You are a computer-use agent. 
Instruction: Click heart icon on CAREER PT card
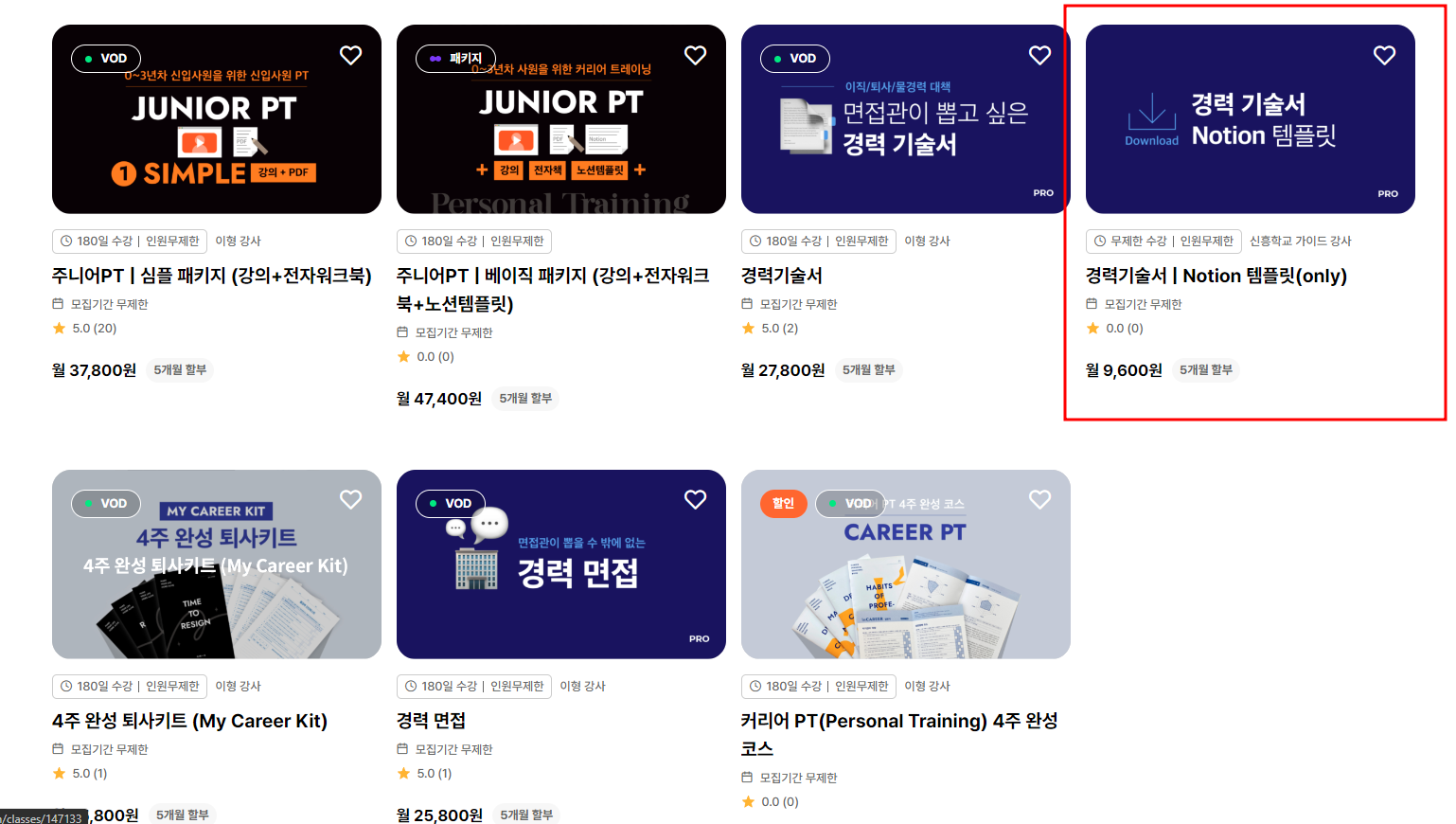pos(1039,499)
